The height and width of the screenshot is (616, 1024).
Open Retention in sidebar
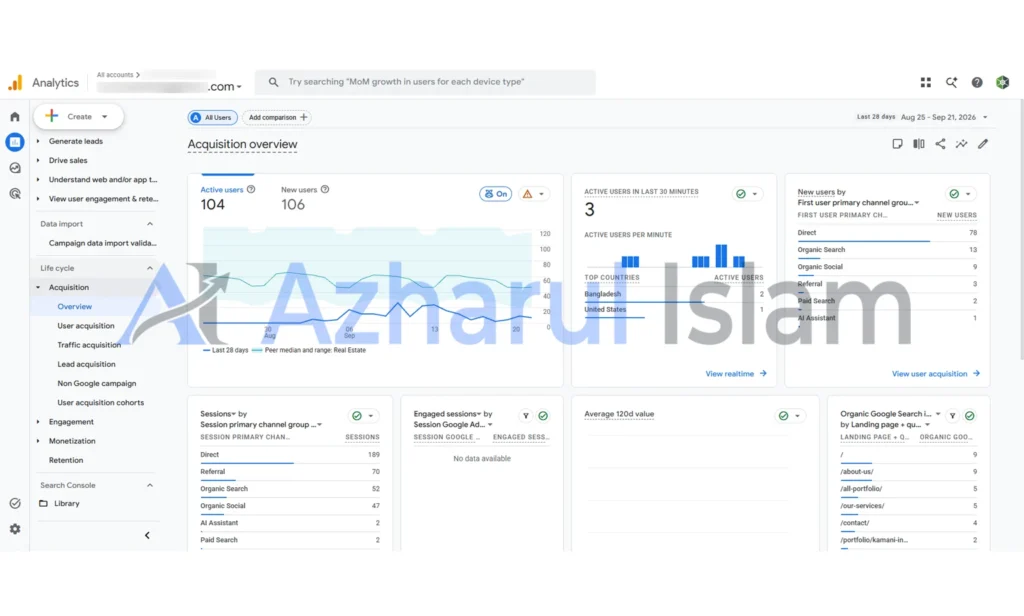(66, 460)
